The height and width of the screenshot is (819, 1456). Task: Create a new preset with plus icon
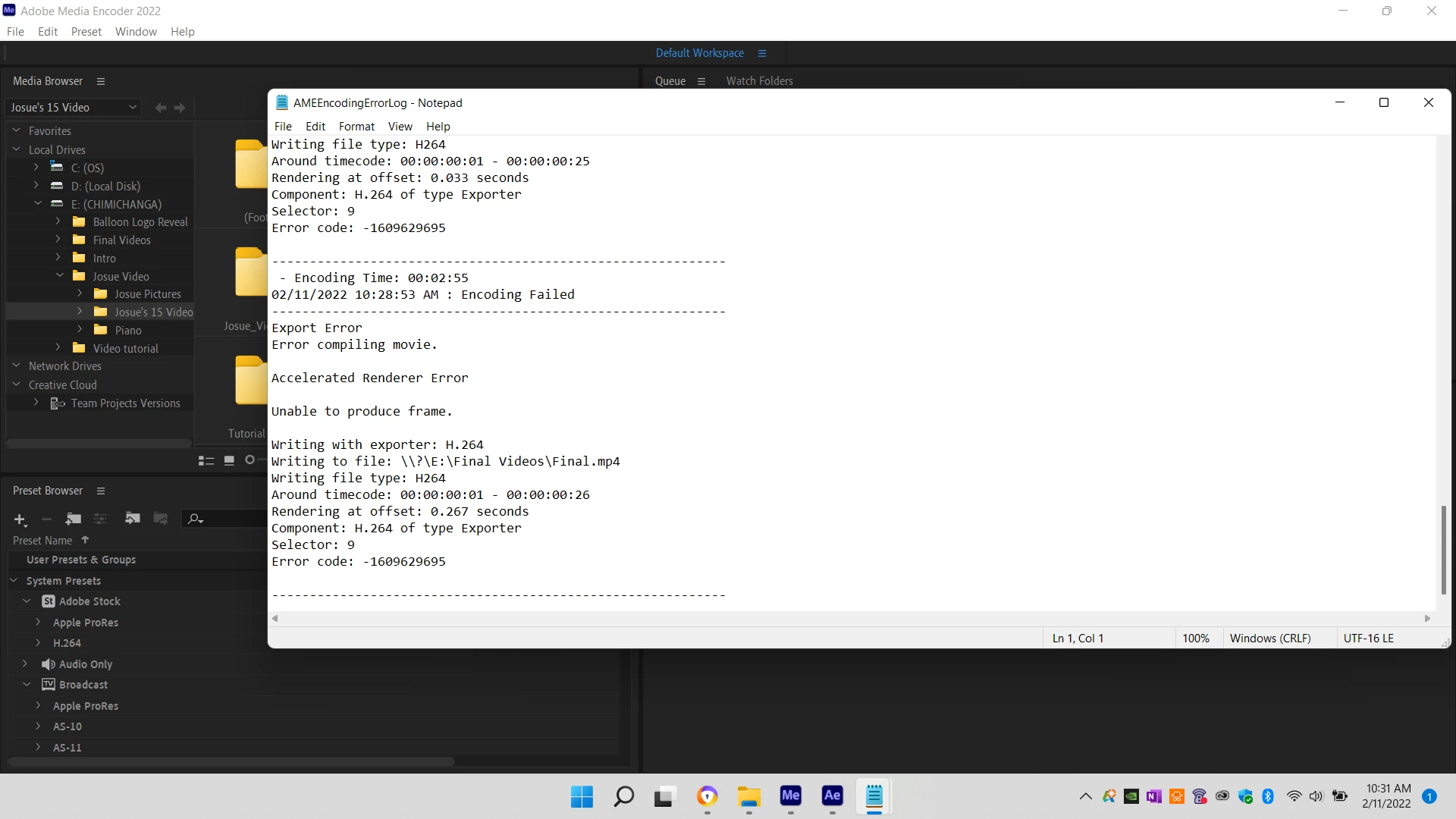tap(20, 519)
